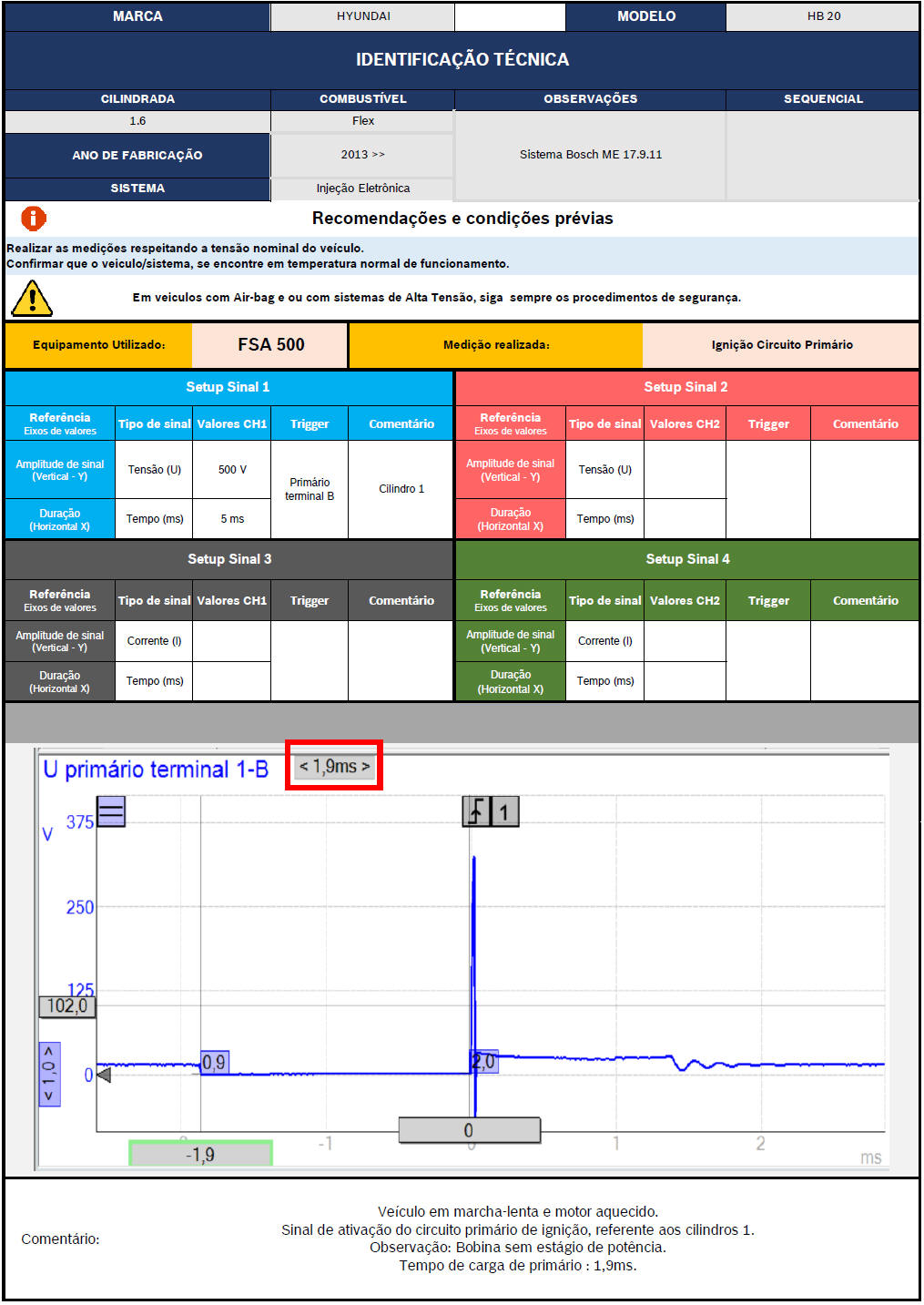924x1305 pixels.
Task: Click the 0,9 cursor value label
Action: point(214,1063)
